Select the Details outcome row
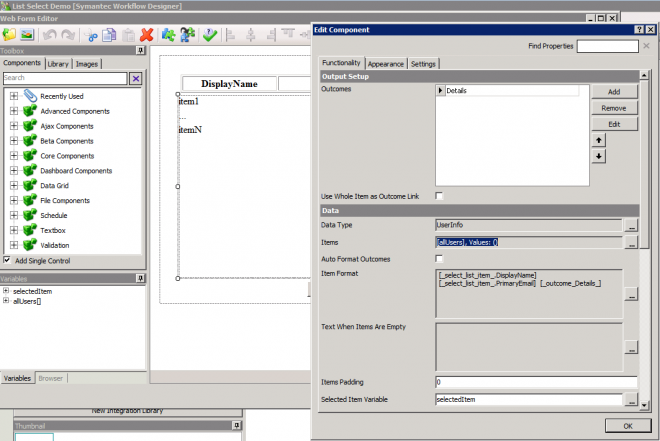The width and height of the screenshot is (660, 441). tap(508, 90)
